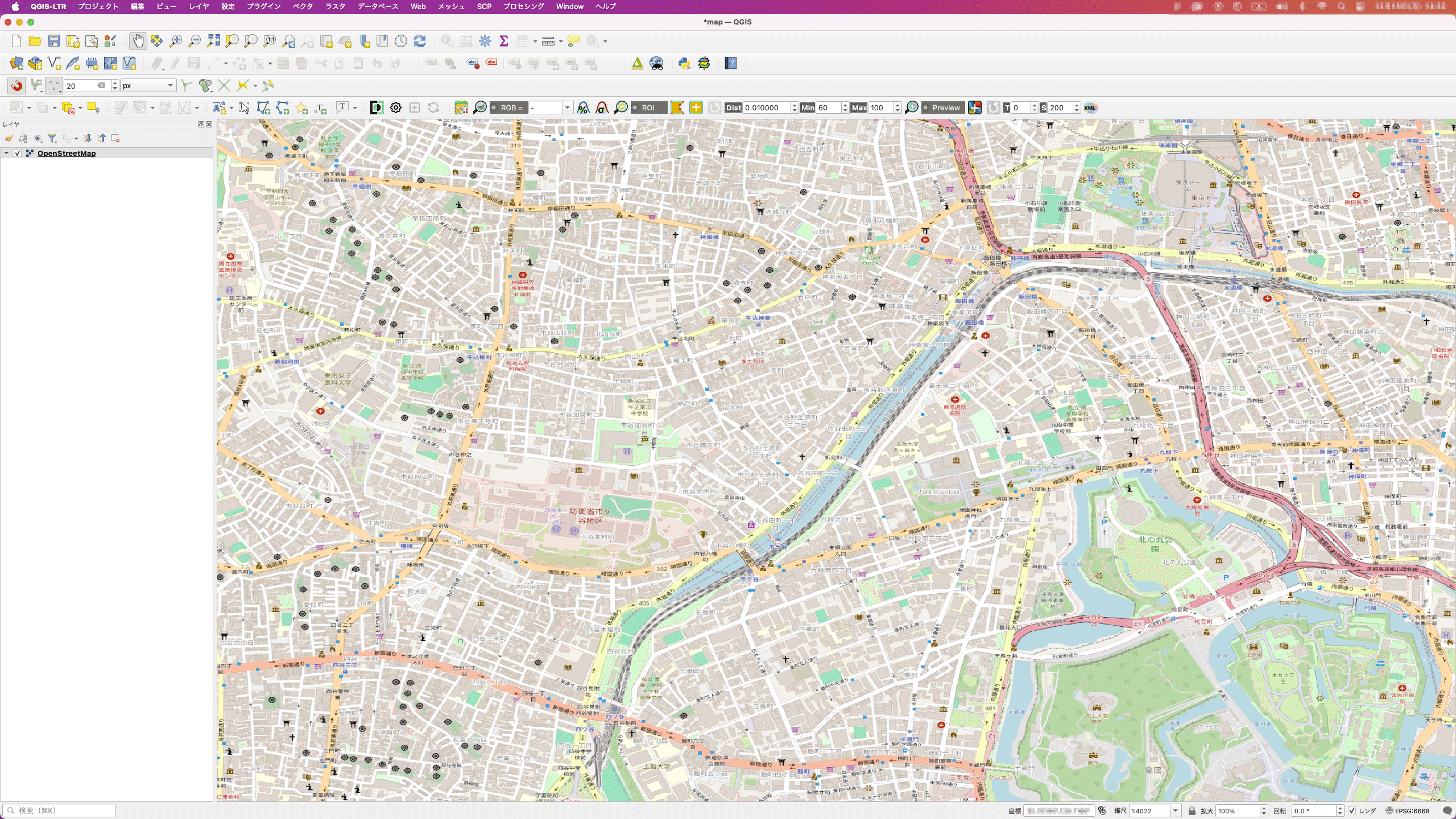Click the Zoom In magnifier tool
This screenshot has height=819, width=1456.
click(176, 41)
